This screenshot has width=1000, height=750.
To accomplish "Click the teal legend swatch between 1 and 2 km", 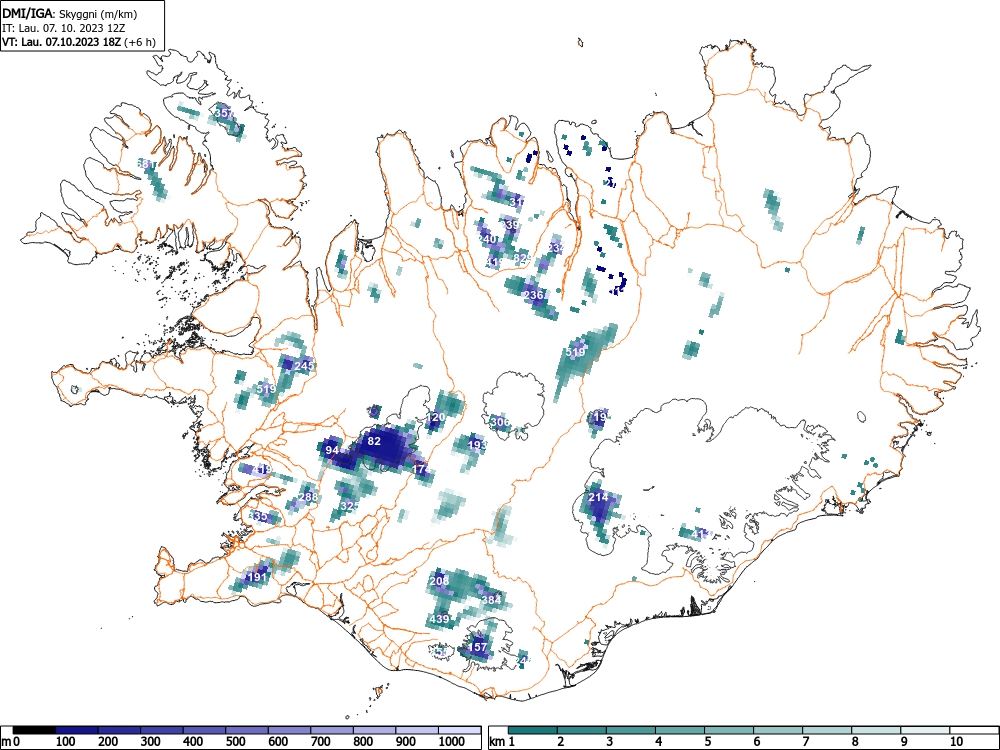I will (x=533, y=729).
